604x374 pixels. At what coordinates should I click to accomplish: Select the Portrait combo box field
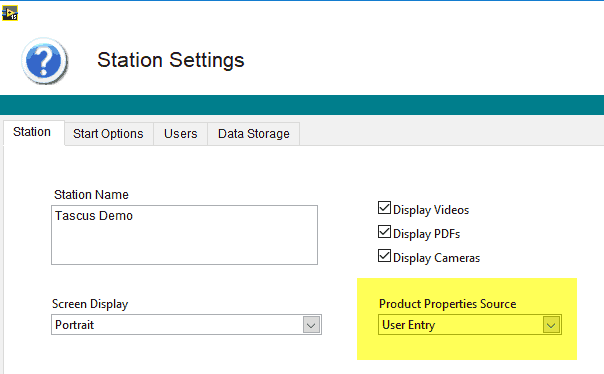(x=186, y=325)
